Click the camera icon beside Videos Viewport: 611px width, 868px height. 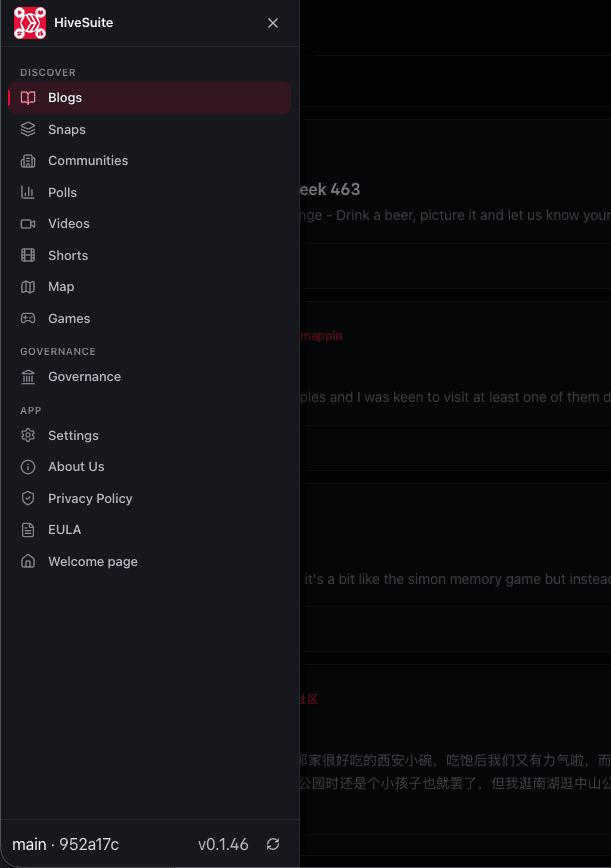[x=28, y=224]
